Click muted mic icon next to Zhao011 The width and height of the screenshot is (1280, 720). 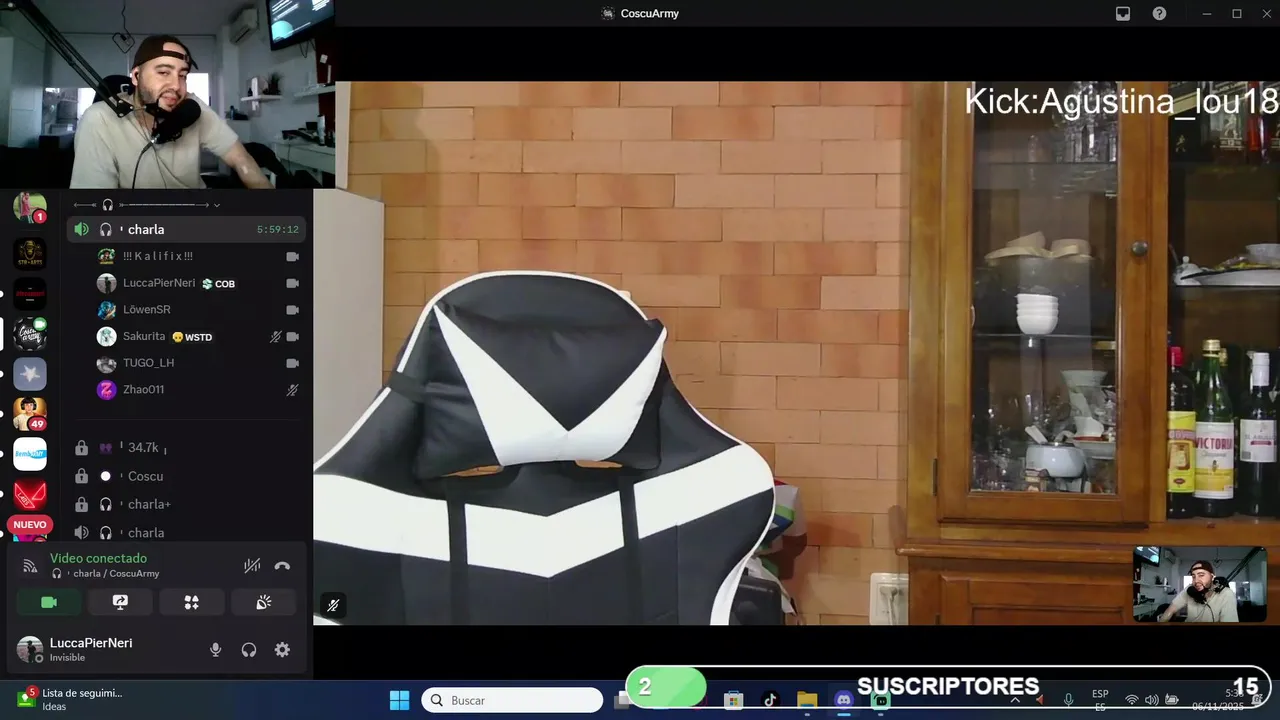tap(292, 390)
